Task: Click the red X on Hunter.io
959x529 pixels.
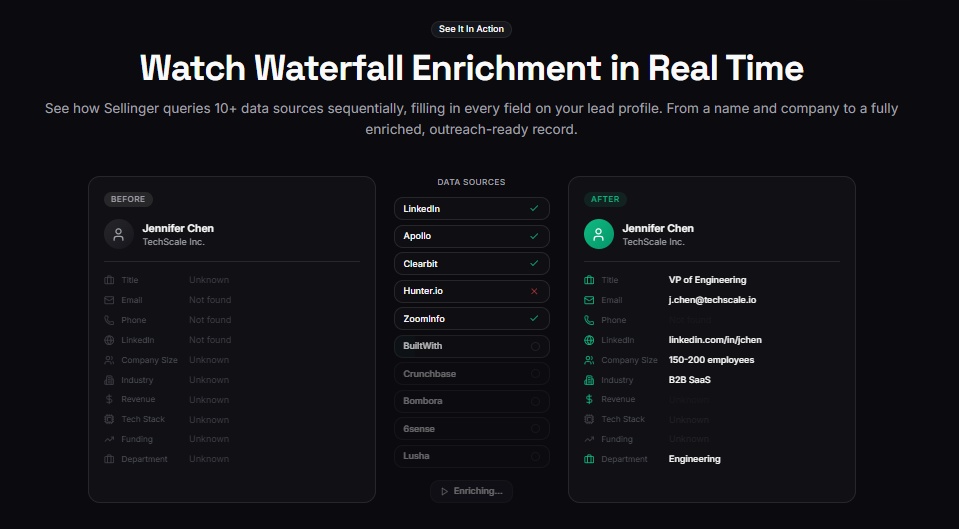Action: click(x=534, y=291)
